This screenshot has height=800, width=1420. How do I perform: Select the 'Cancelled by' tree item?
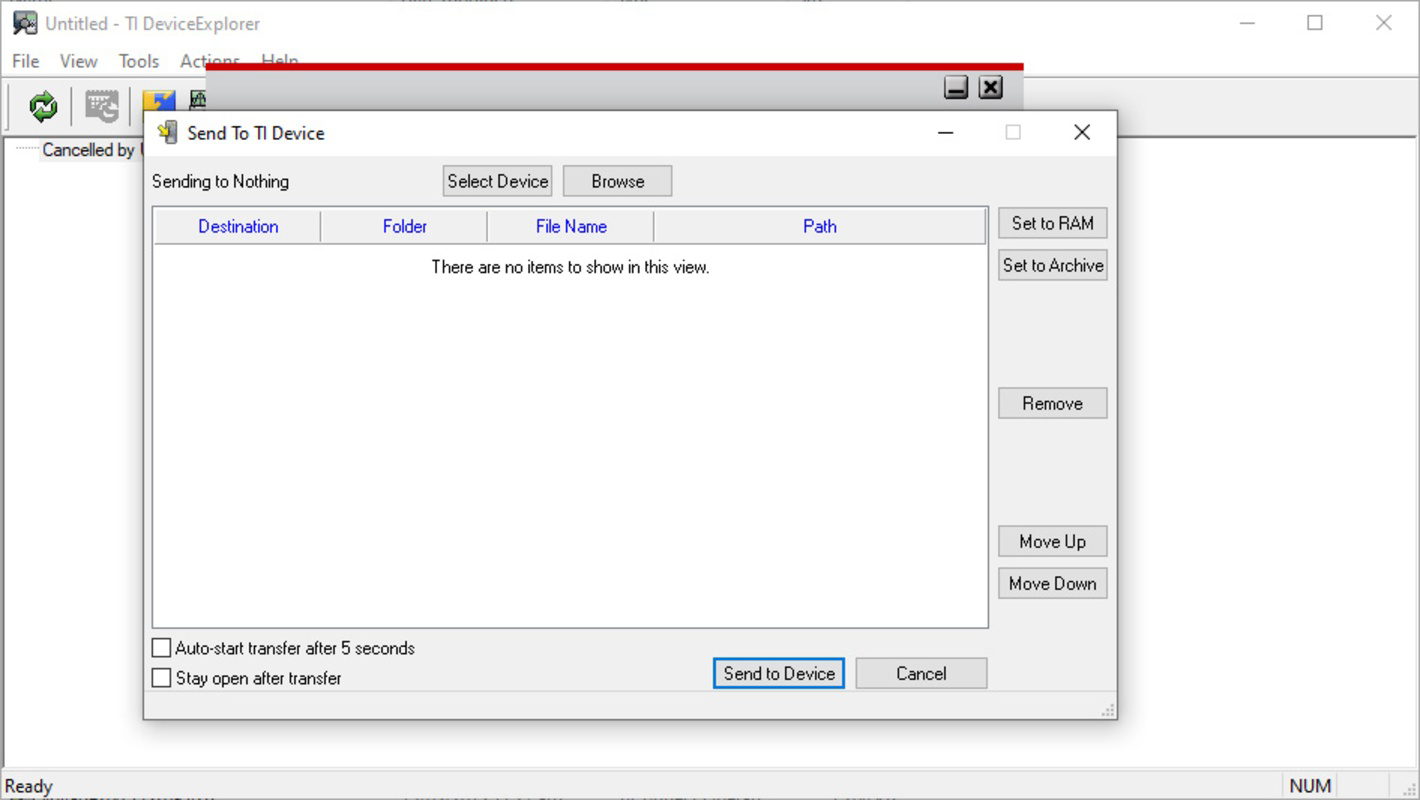point(89,150)
